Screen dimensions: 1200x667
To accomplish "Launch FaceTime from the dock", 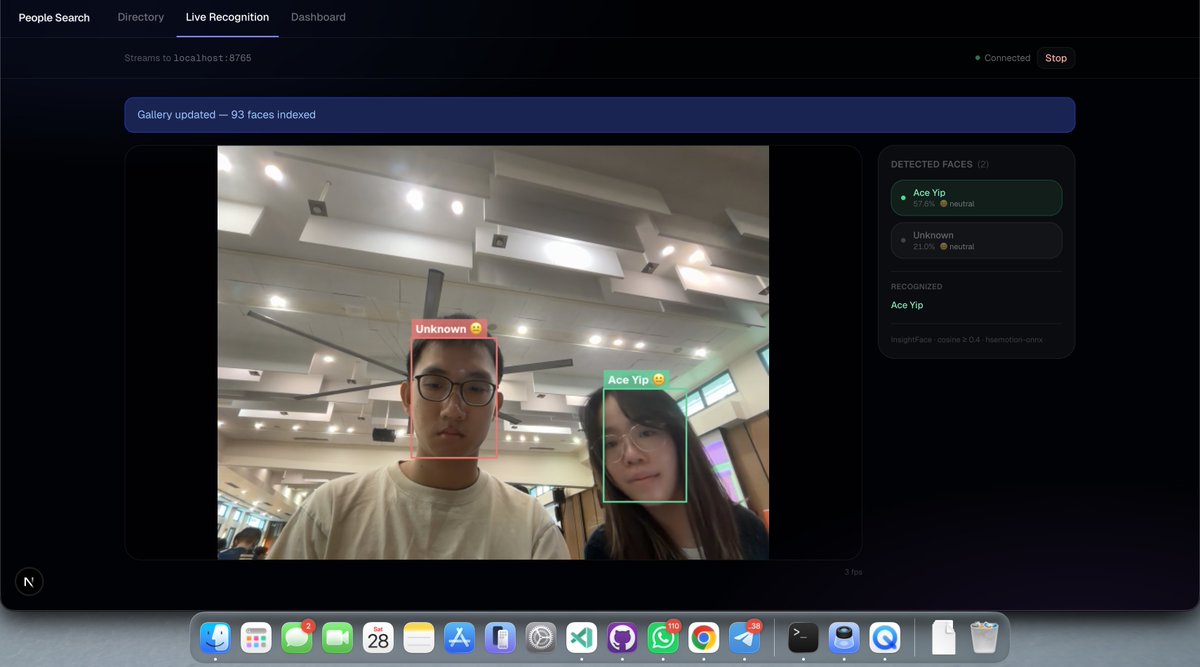I will [x=338, y=637].
